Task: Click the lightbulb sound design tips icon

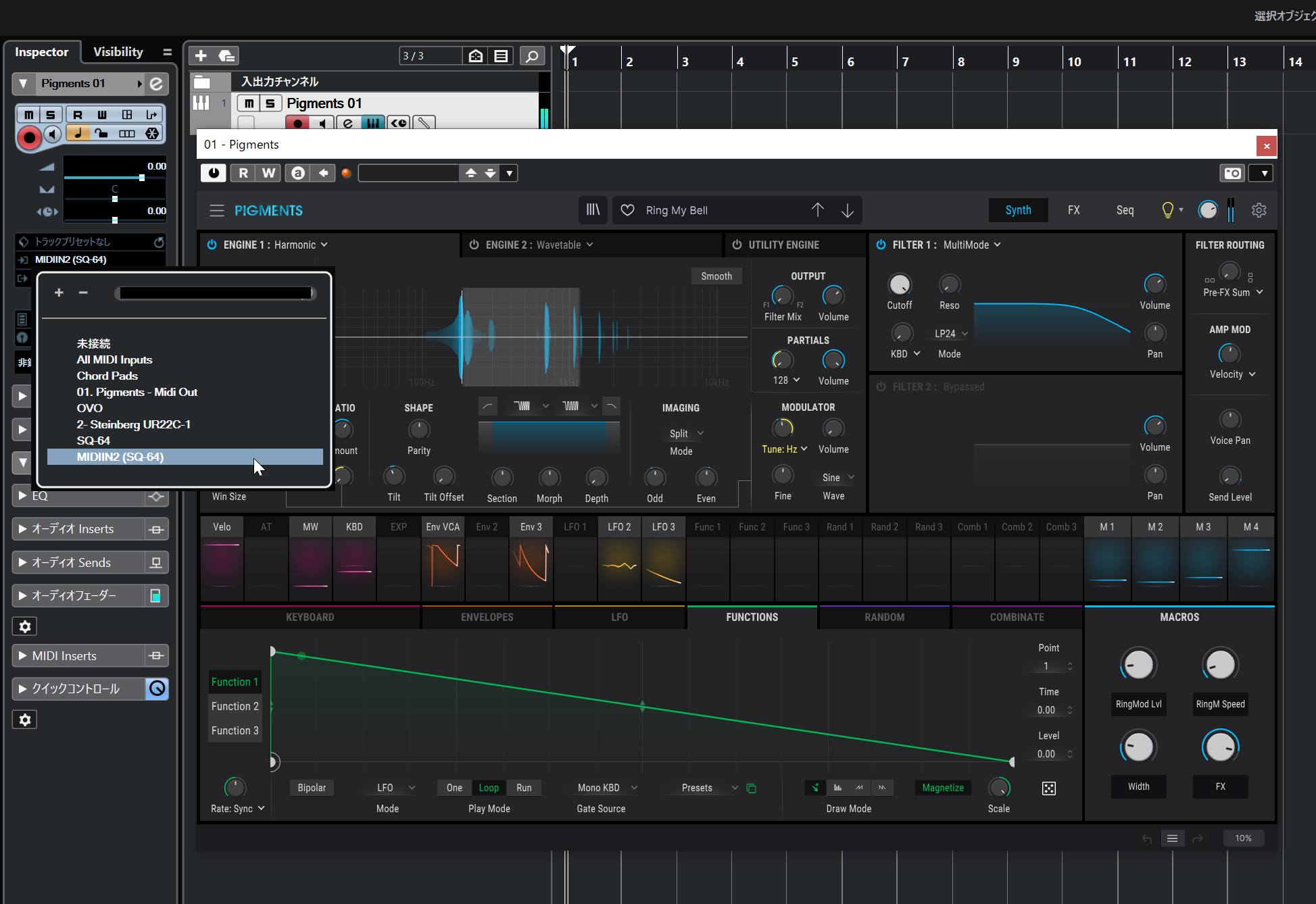Action: [1167, 210]
